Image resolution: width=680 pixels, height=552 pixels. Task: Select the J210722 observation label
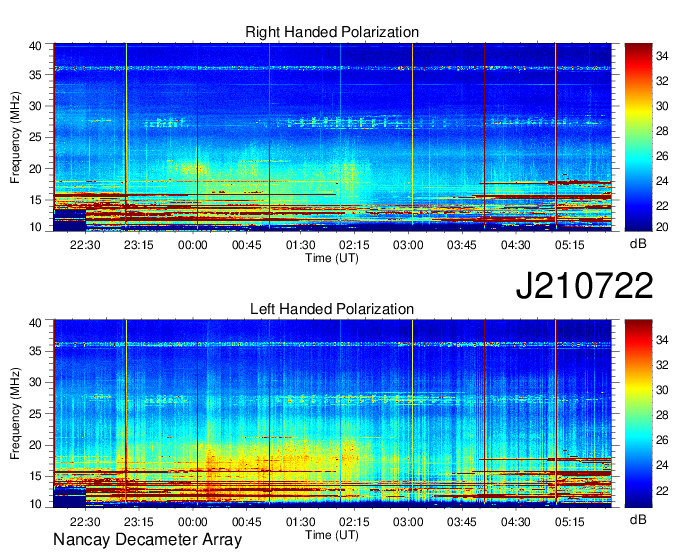(x=584, y=285)
